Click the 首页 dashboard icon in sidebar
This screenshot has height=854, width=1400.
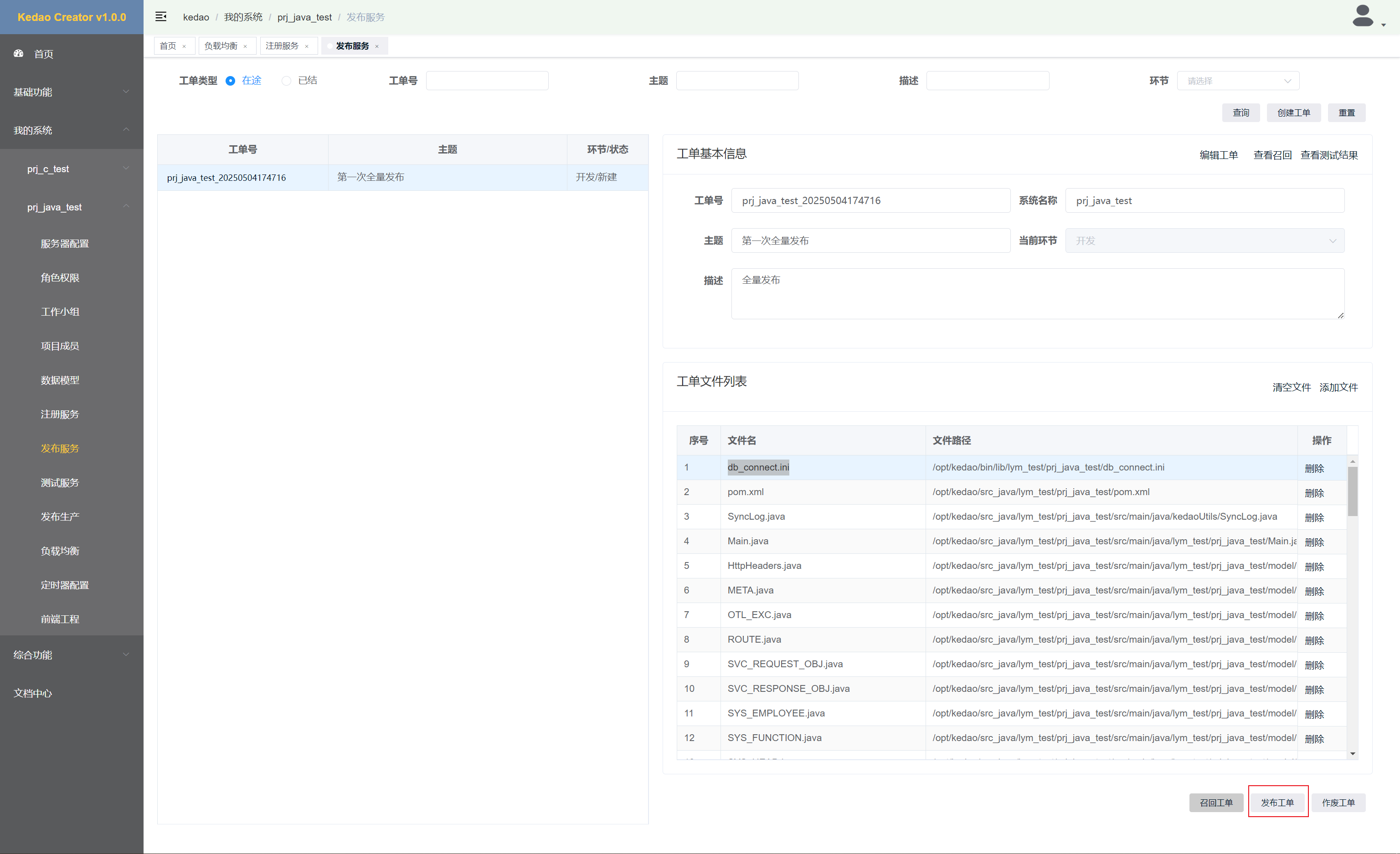click(x=19, y=53)
